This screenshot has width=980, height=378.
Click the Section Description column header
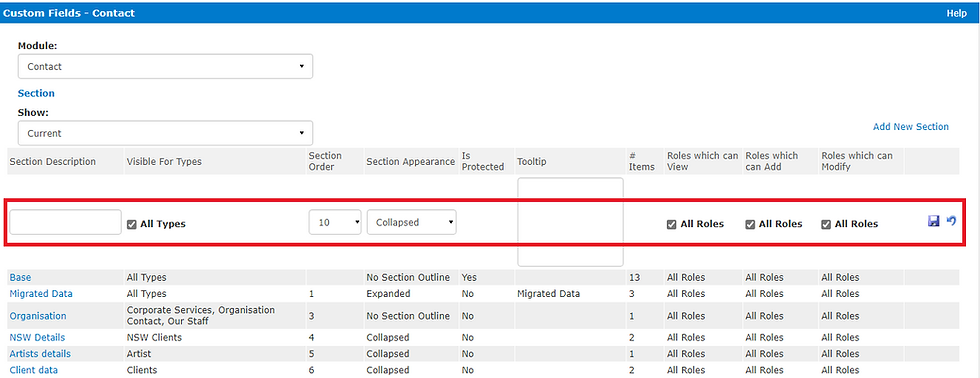tap(52, 161)
